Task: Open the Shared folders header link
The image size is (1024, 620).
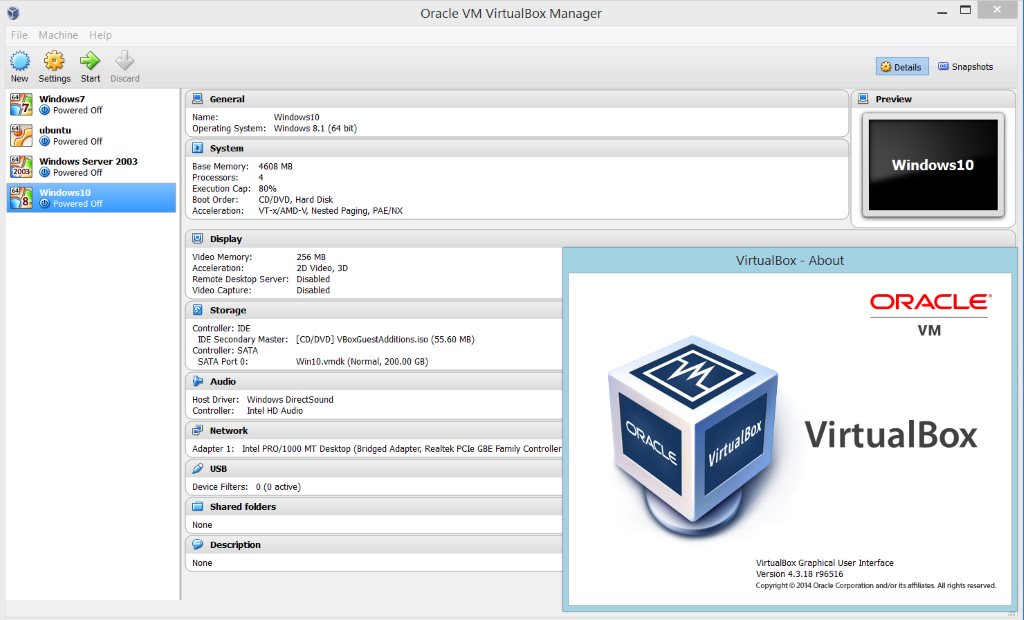Action: click(x=242, y=506)
